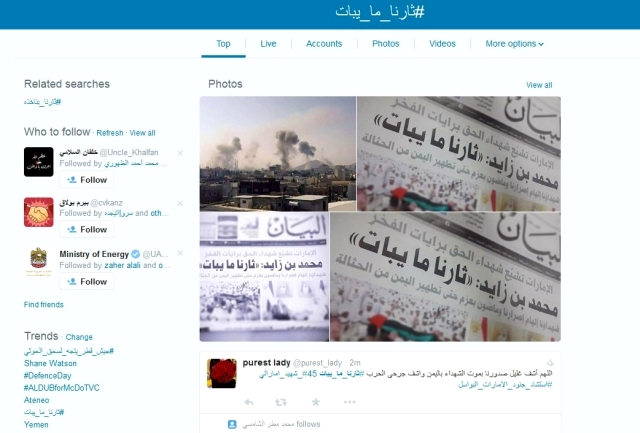
Task: Refresh the Who to follow list
Action: click(110, 133)
